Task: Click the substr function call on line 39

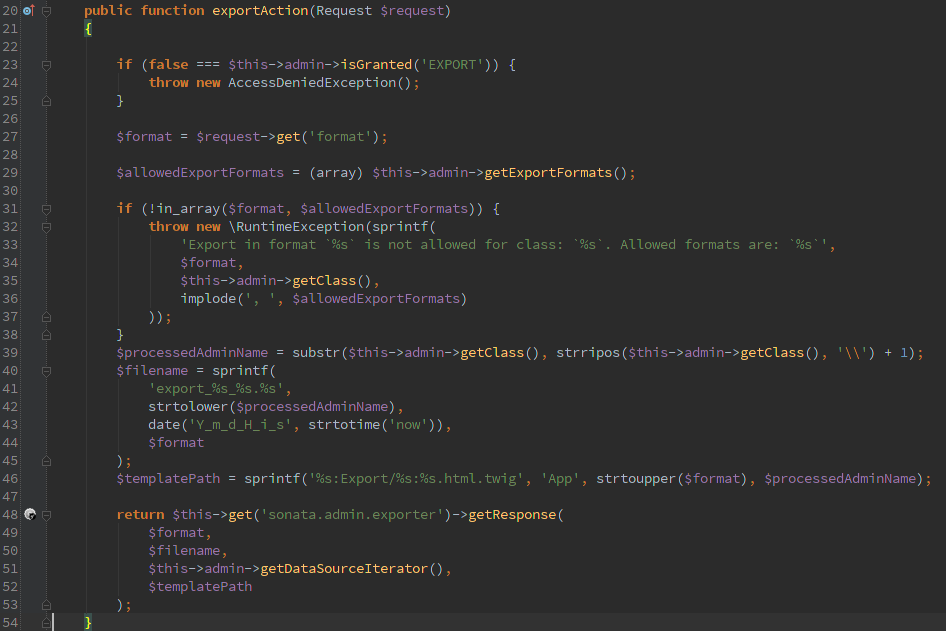Action: pos(316,352)
